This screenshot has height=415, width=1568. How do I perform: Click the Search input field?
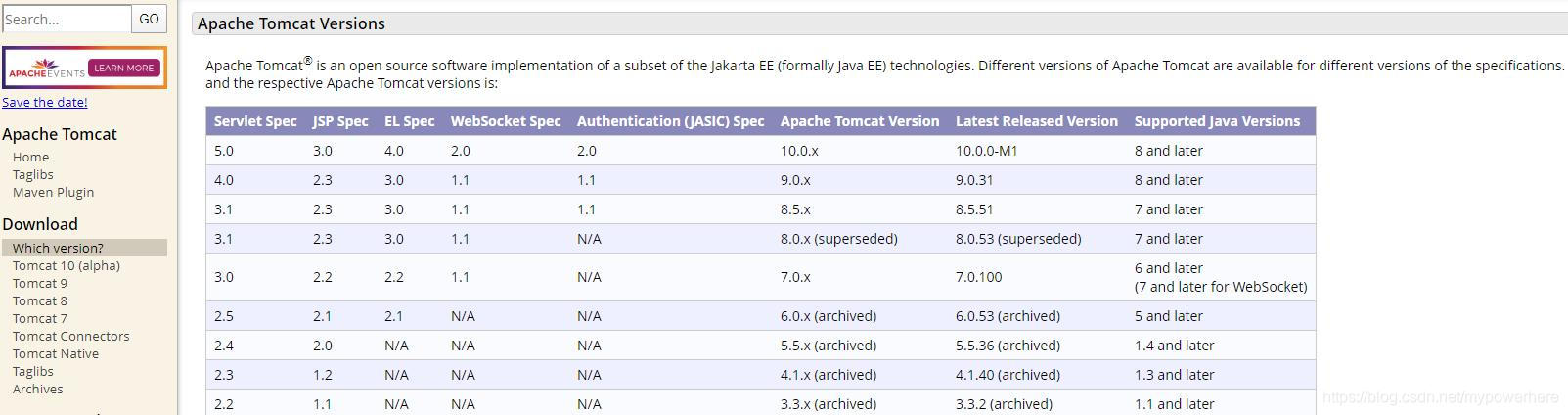coord(67,19)
